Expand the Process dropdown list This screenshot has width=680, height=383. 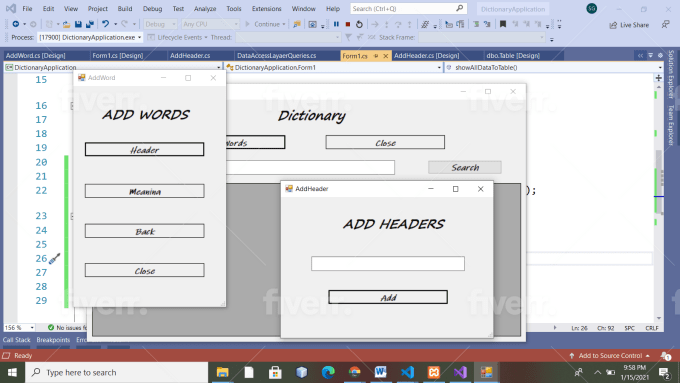click(x=140, y=38)
